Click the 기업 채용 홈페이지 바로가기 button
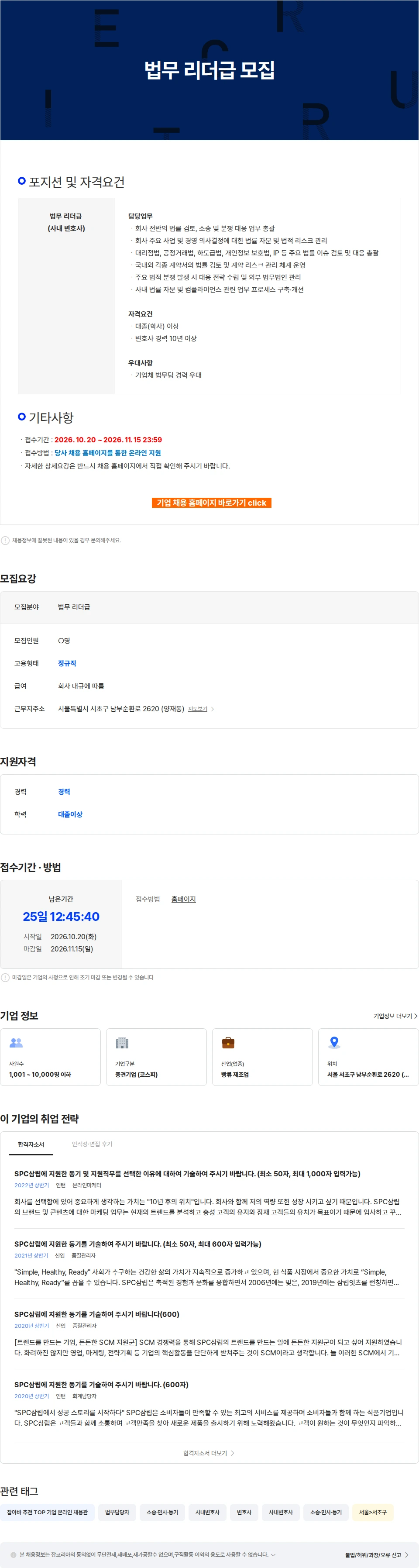This screenshot has height=1568, width=419. click(x=211, y=502)
